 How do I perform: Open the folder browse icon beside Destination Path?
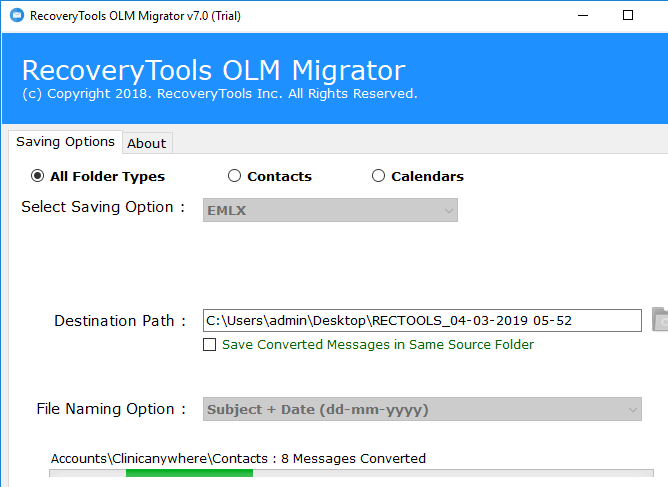click(659, 320)
